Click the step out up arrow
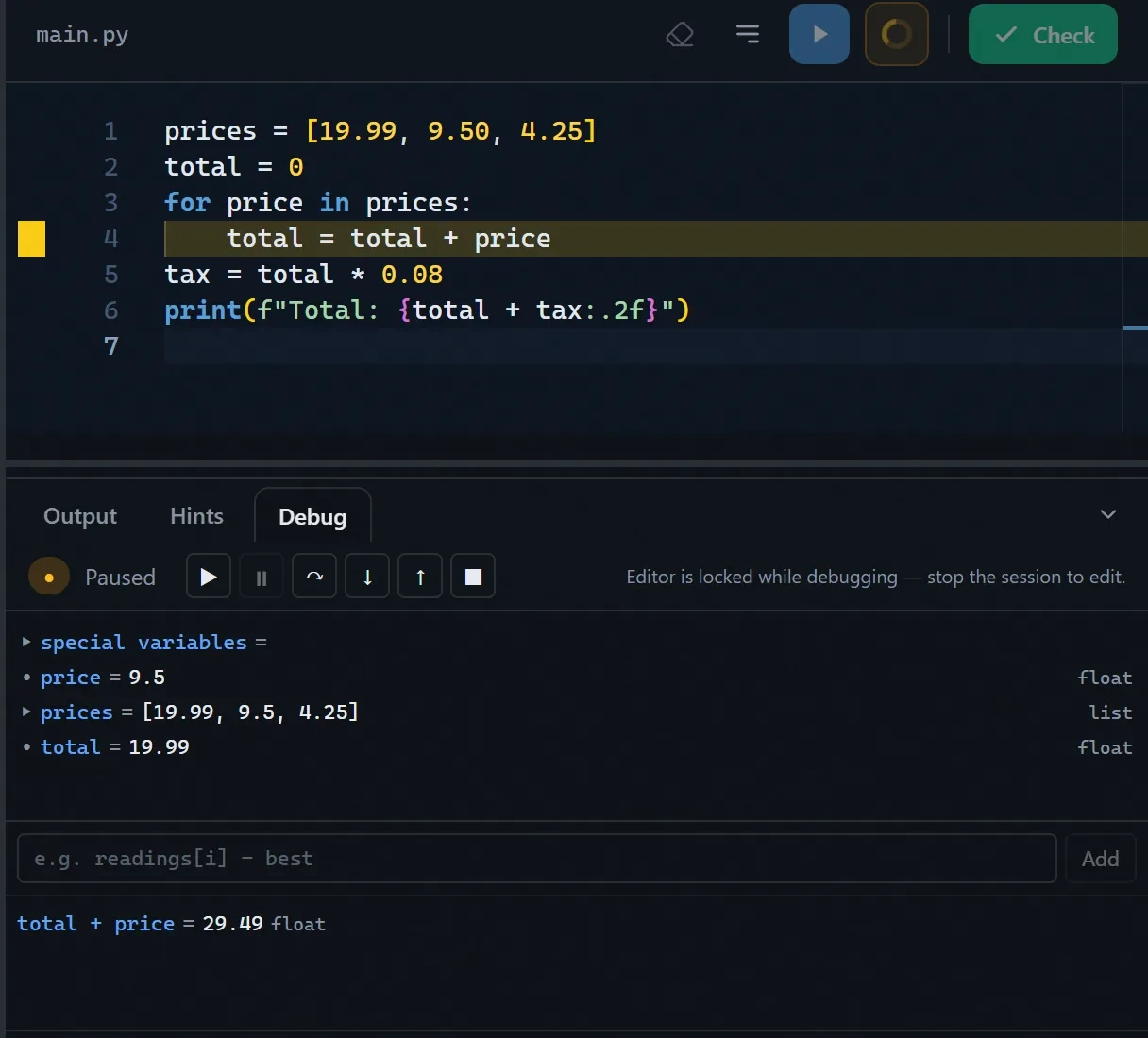The height and width of the screenshot is (1038, 1148). click(420, 577)
